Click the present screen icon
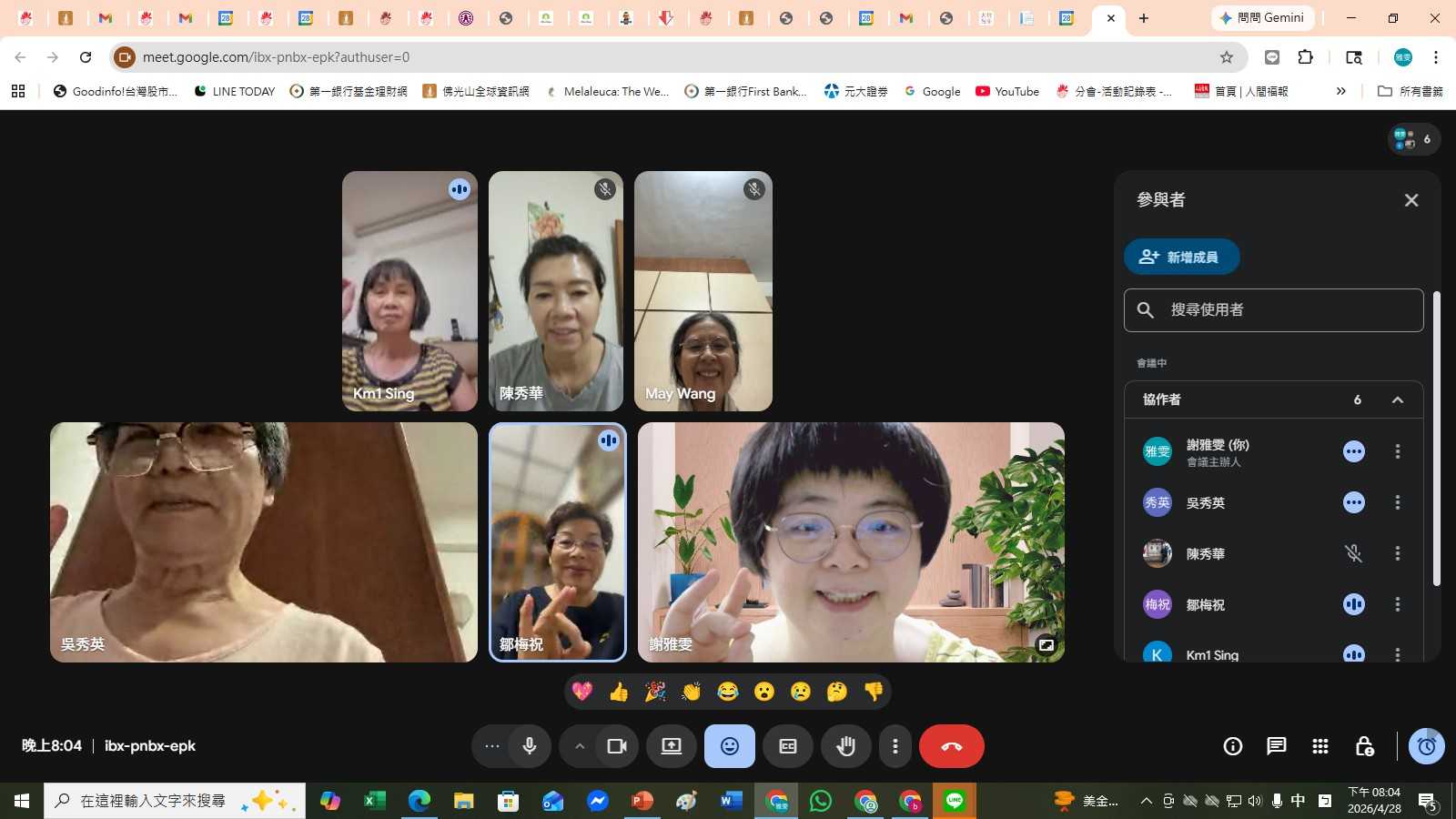The image size is (1456, 819). click(x=671, y=746)
